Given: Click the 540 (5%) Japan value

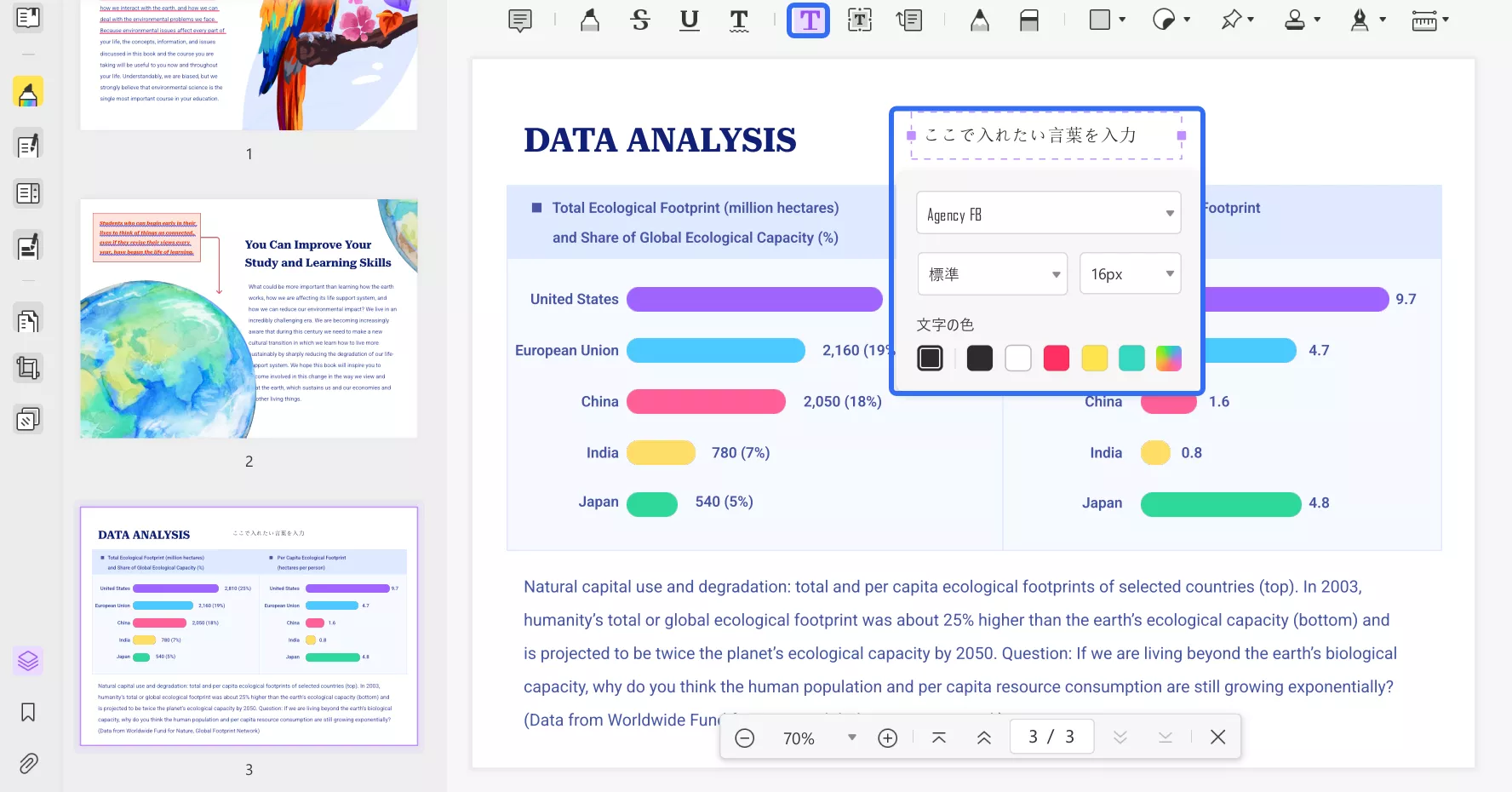Looking at the screenshot, I should [x=724, y=502].
